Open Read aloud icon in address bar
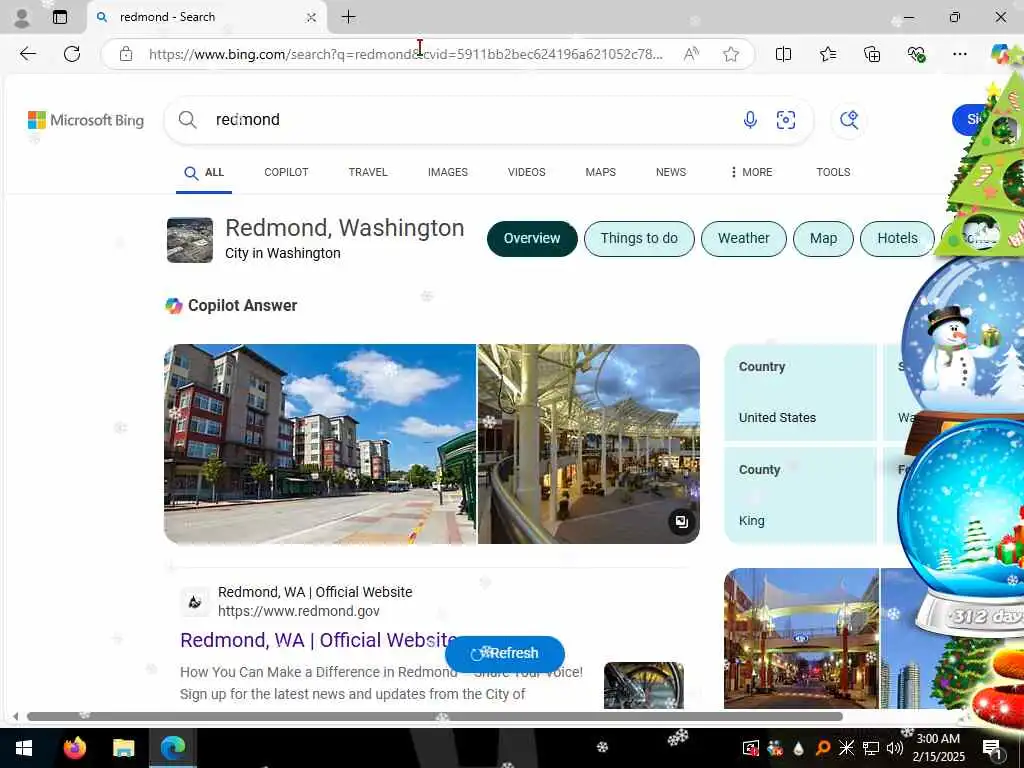Screen dimensions: 1024x768 tap(691, 54)
